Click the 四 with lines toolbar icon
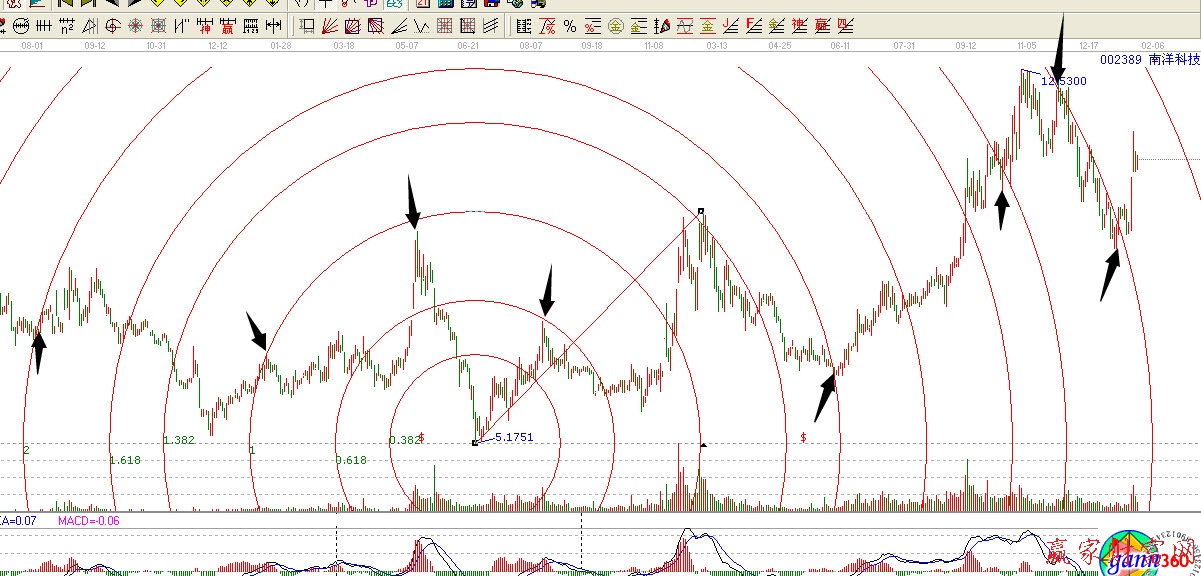This screenshot has width=1201, height=576. coord(845,26)
